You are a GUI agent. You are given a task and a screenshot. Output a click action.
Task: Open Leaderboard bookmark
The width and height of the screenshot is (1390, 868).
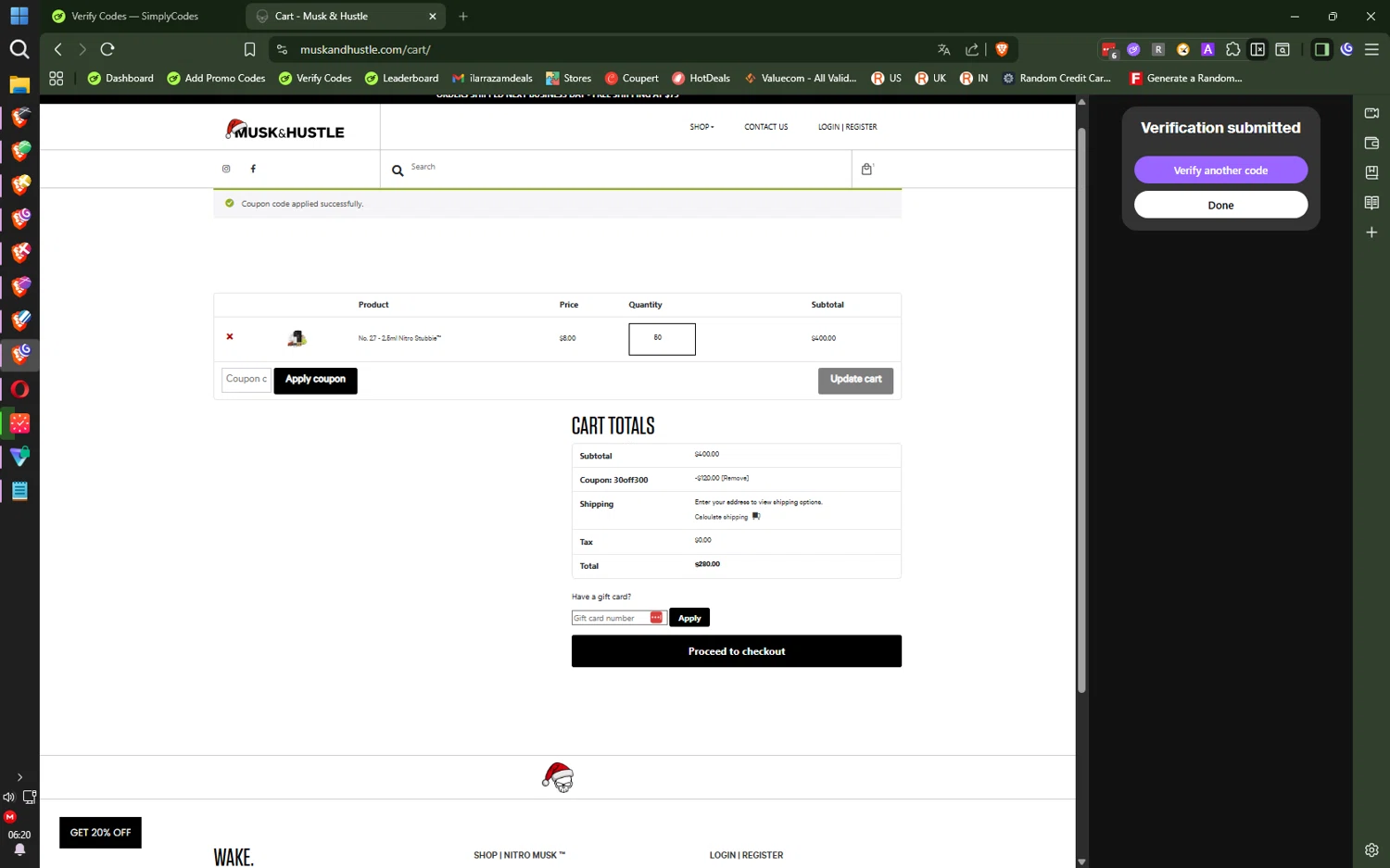pos(401,78)
